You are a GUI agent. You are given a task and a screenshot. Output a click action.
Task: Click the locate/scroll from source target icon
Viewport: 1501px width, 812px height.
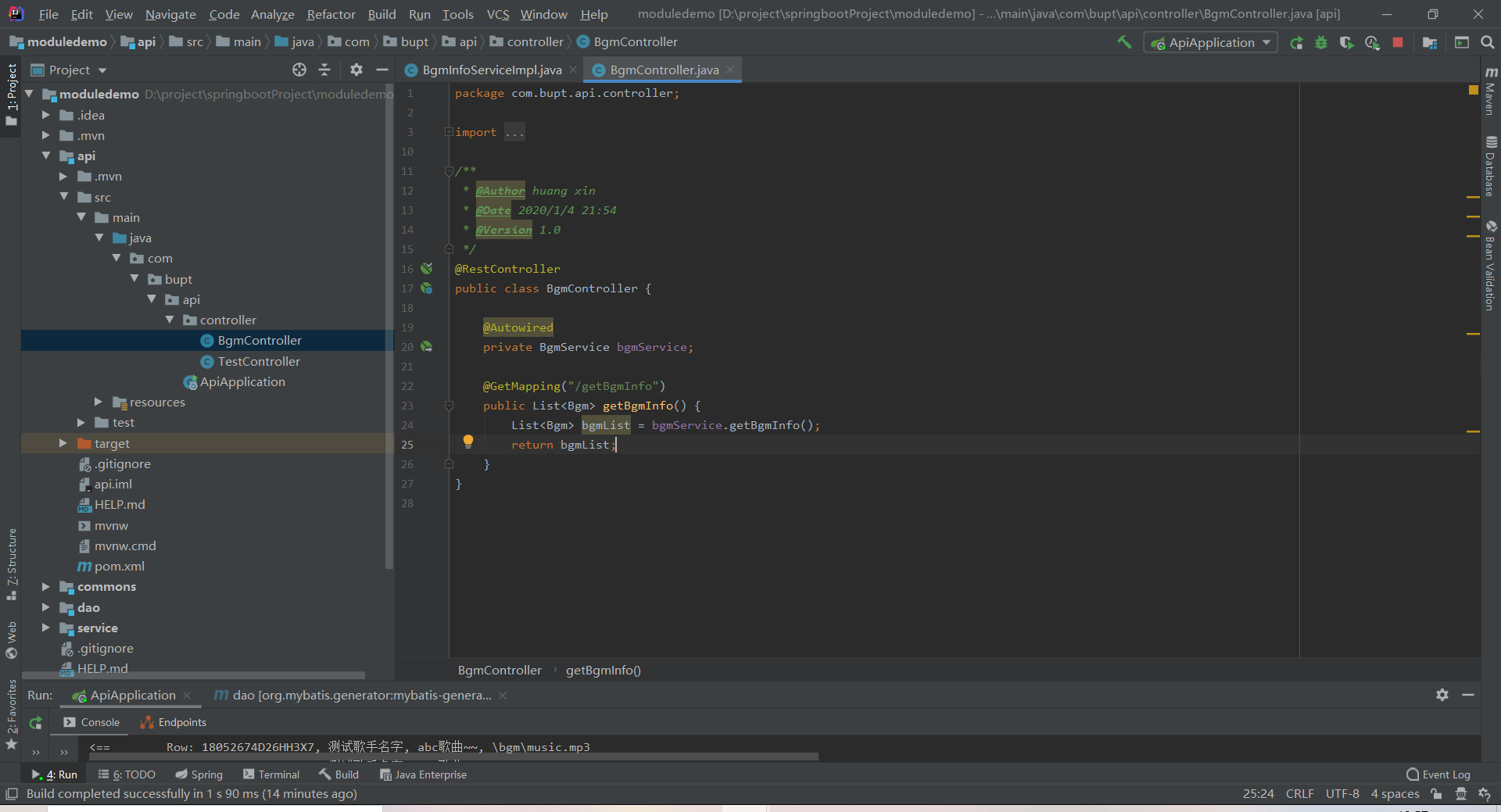[x=299, y=70]
